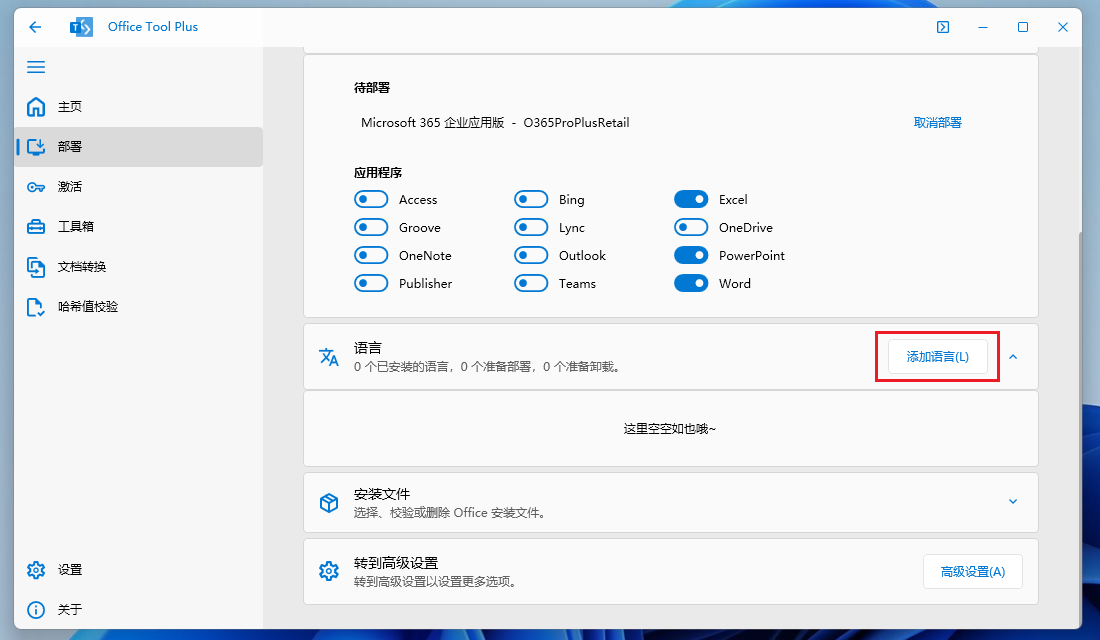Click the 这里空空如也哦~ placeholder text

(x=670, y=429)
